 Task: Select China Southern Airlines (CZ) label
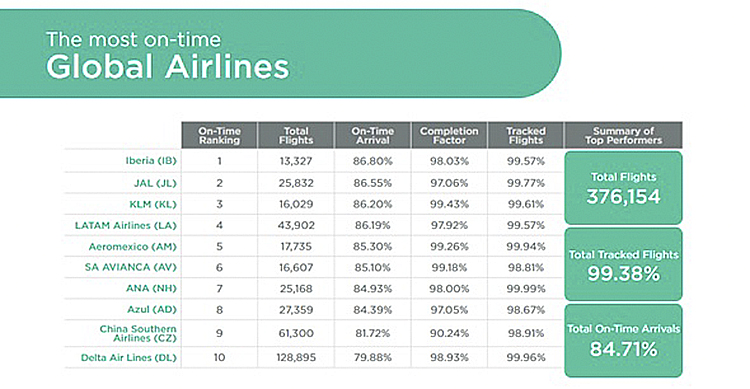click(x=138, y=333)
